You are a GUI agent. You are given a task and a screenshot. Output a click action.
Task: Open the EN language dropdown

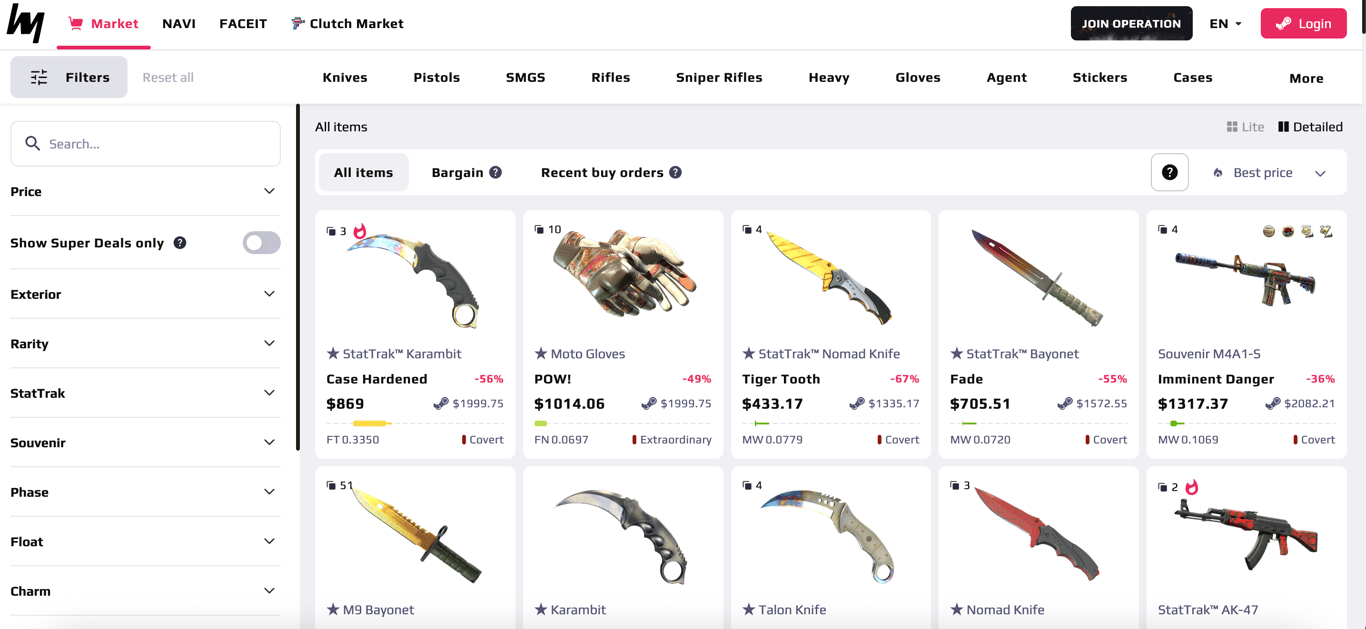(1226, 24)
